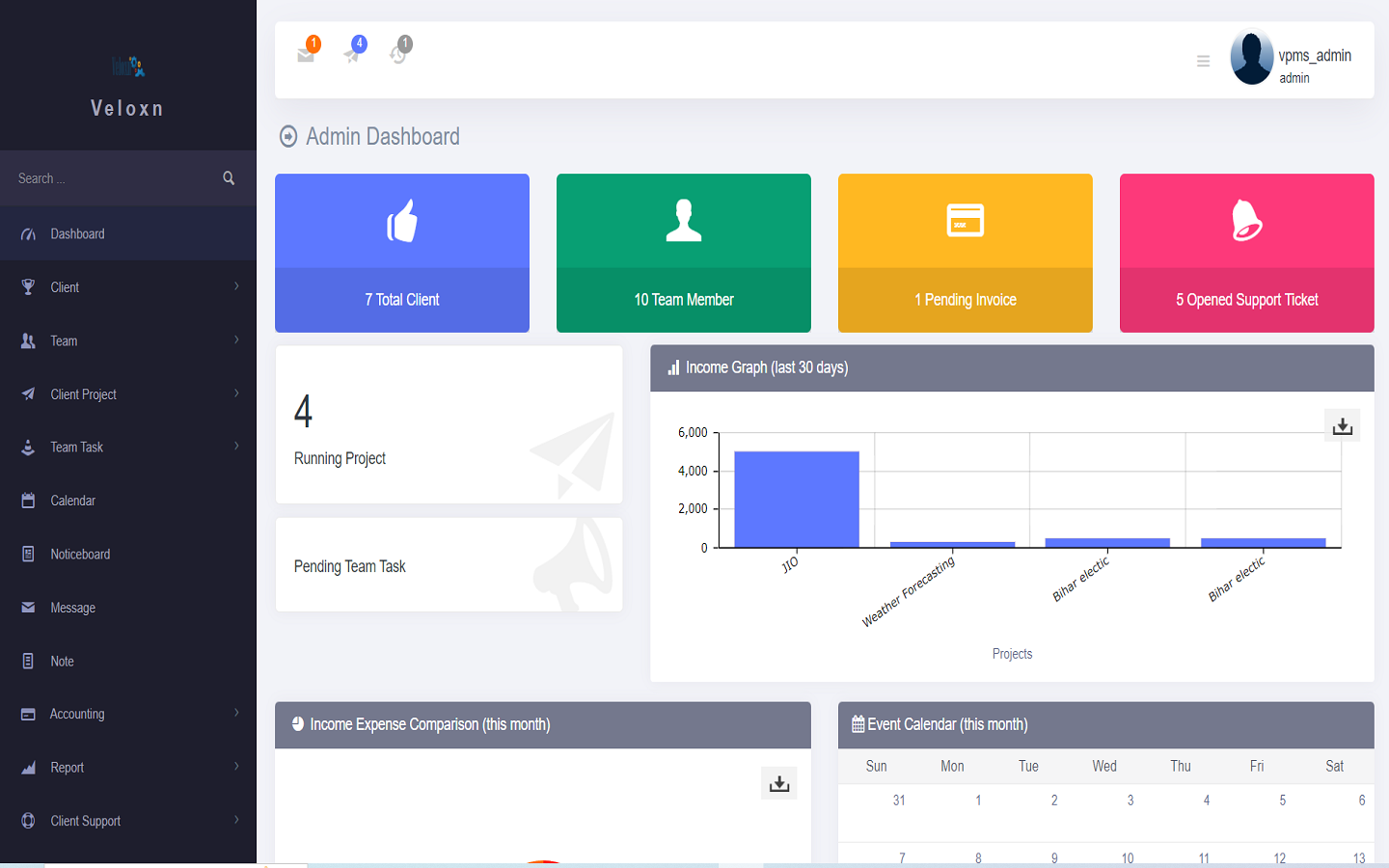Click the notifications bell icon with badge 4

[x=352, y=55]
